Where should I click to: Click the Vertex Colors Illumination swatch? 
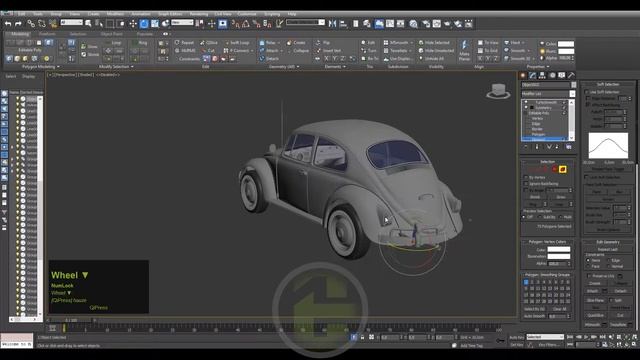click(x=559, y=256)
